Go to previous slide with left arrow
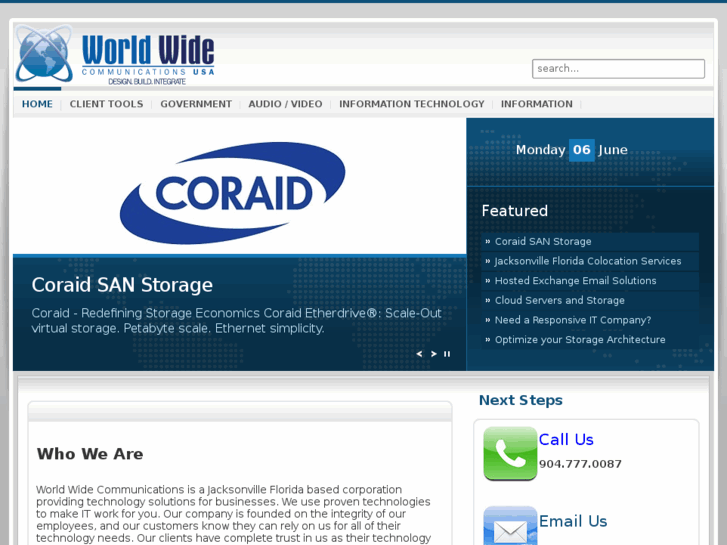Viewport: 727px width, 545px height. 419,354
